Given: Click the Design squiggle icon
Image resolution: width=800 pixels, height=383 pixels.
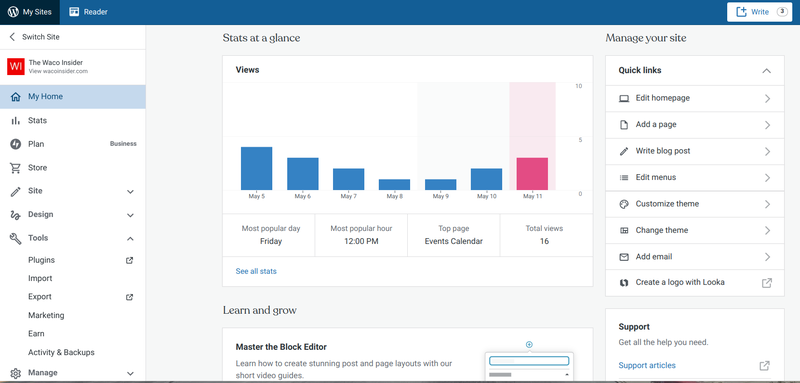Looking at the screenshot, I should click(x=16, y=215).
